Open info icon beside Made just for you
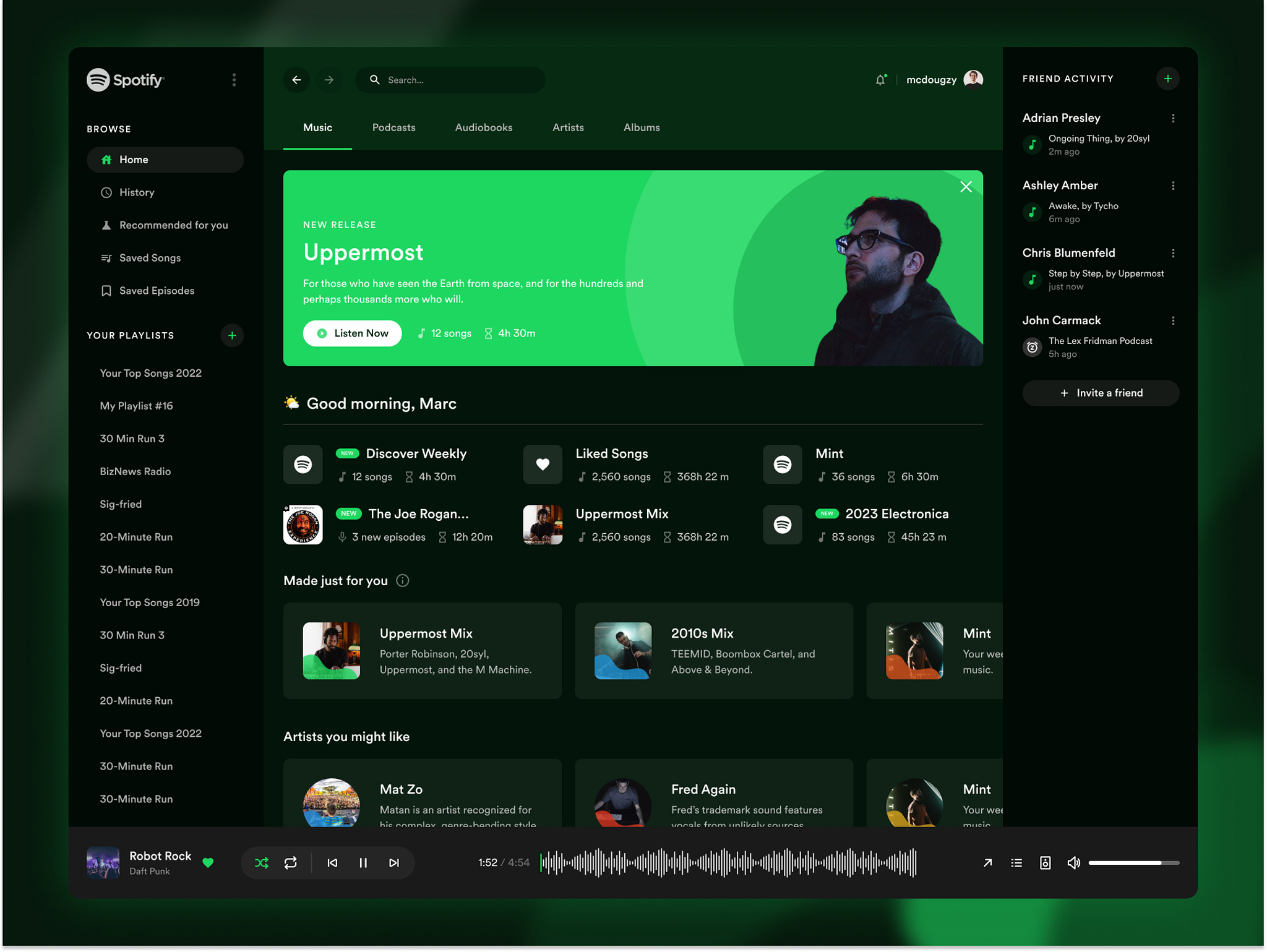Screen dimensions: 1267x952 (403, 580)
